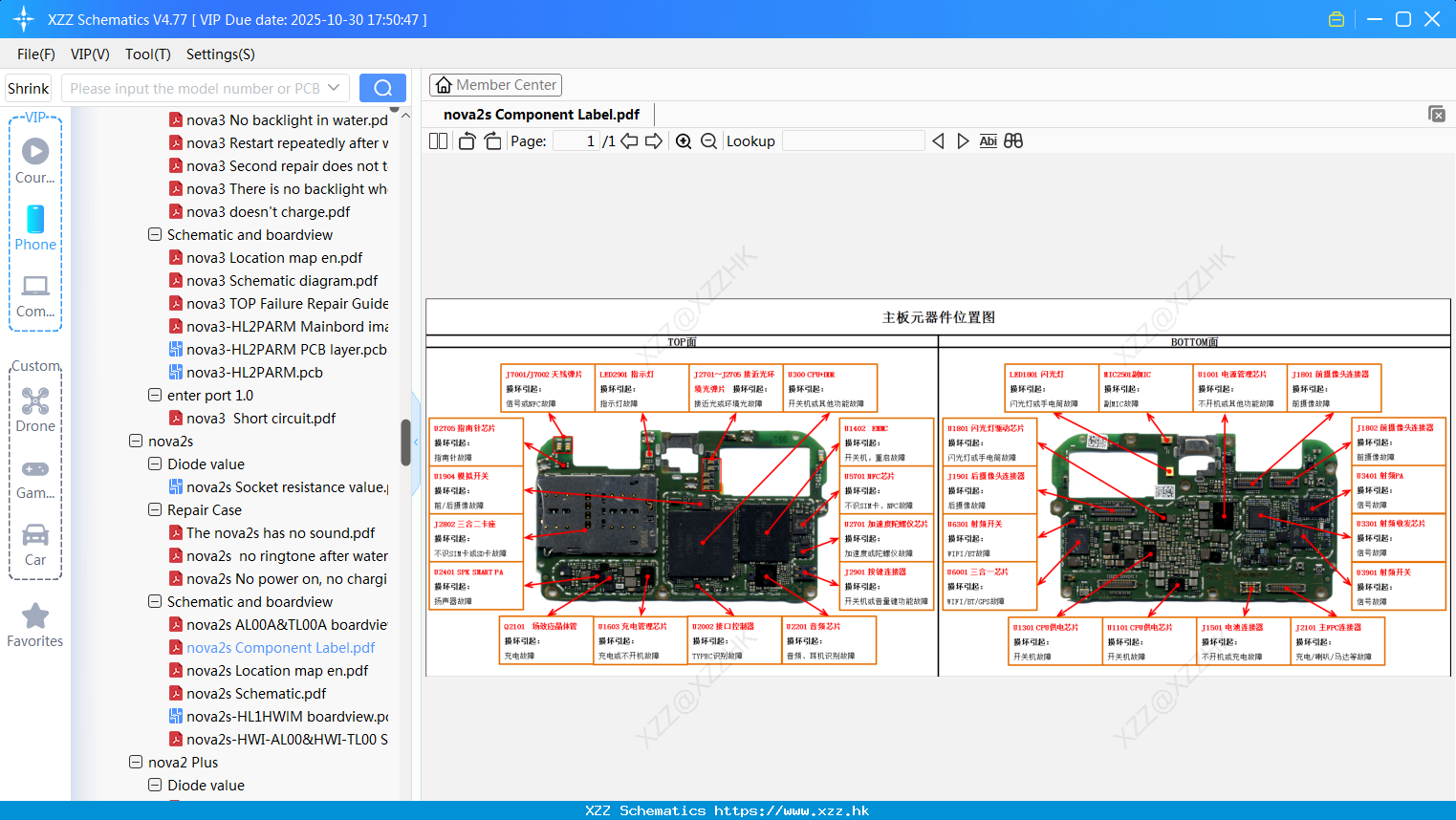Open nova3 Schematic diagram.pdf
This screenshot has width=1456, height=820.
click(282, 281)
